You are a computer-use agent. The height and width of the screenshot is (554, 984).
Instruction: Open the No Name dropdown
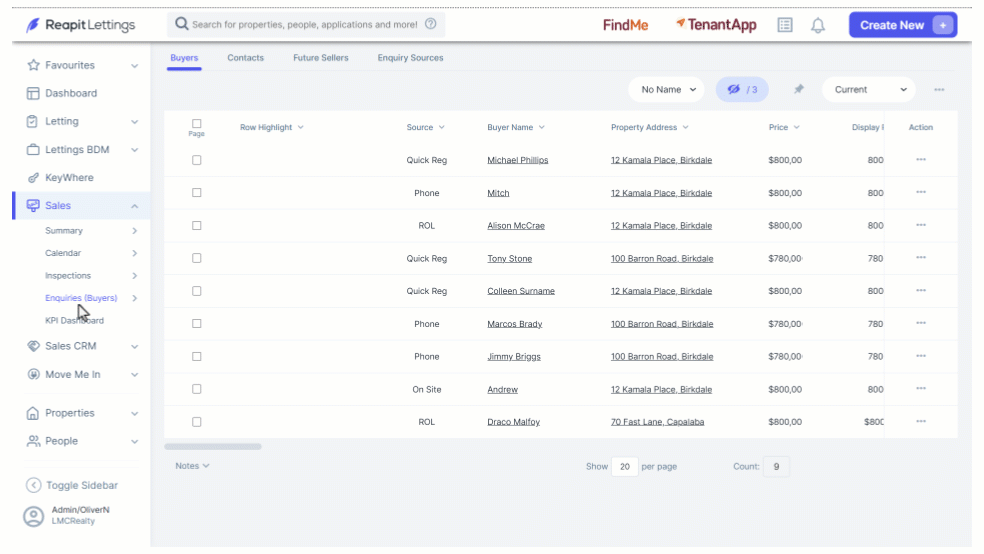(666, 90)
